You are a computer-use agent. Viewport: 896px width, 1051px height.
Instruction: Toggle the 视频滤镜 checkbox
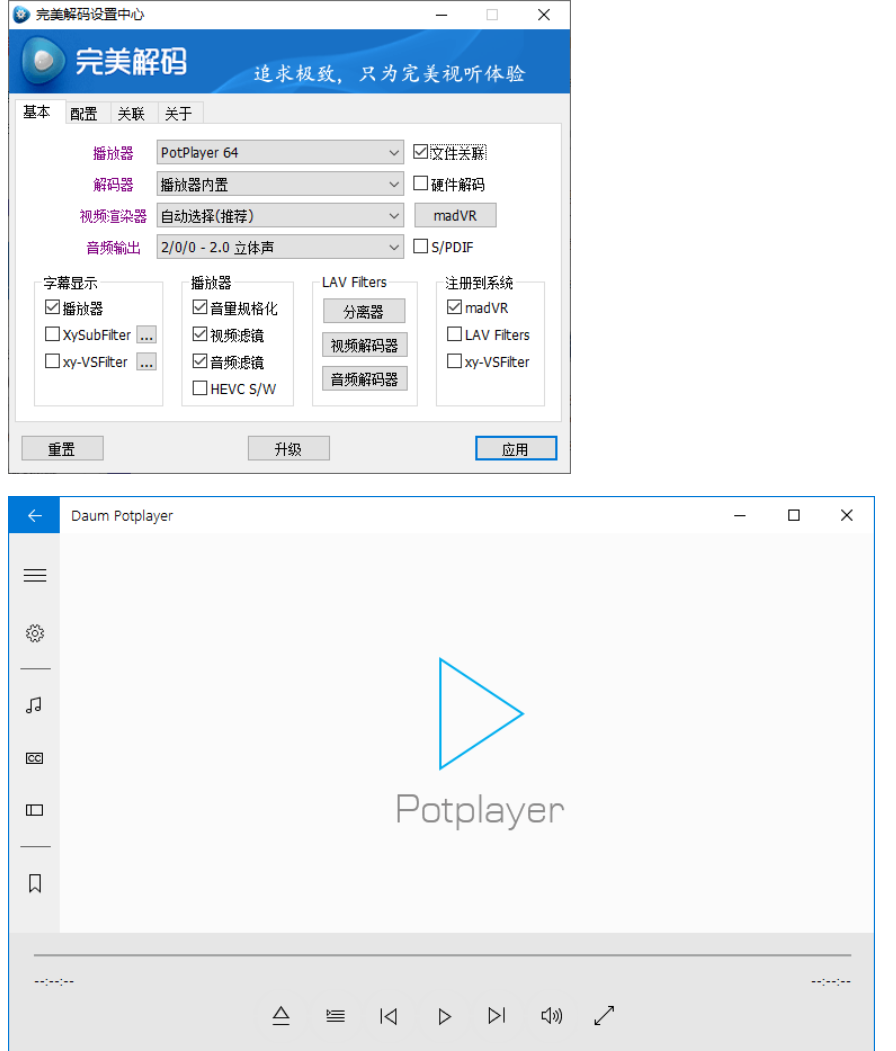click(x=200, y=334)
